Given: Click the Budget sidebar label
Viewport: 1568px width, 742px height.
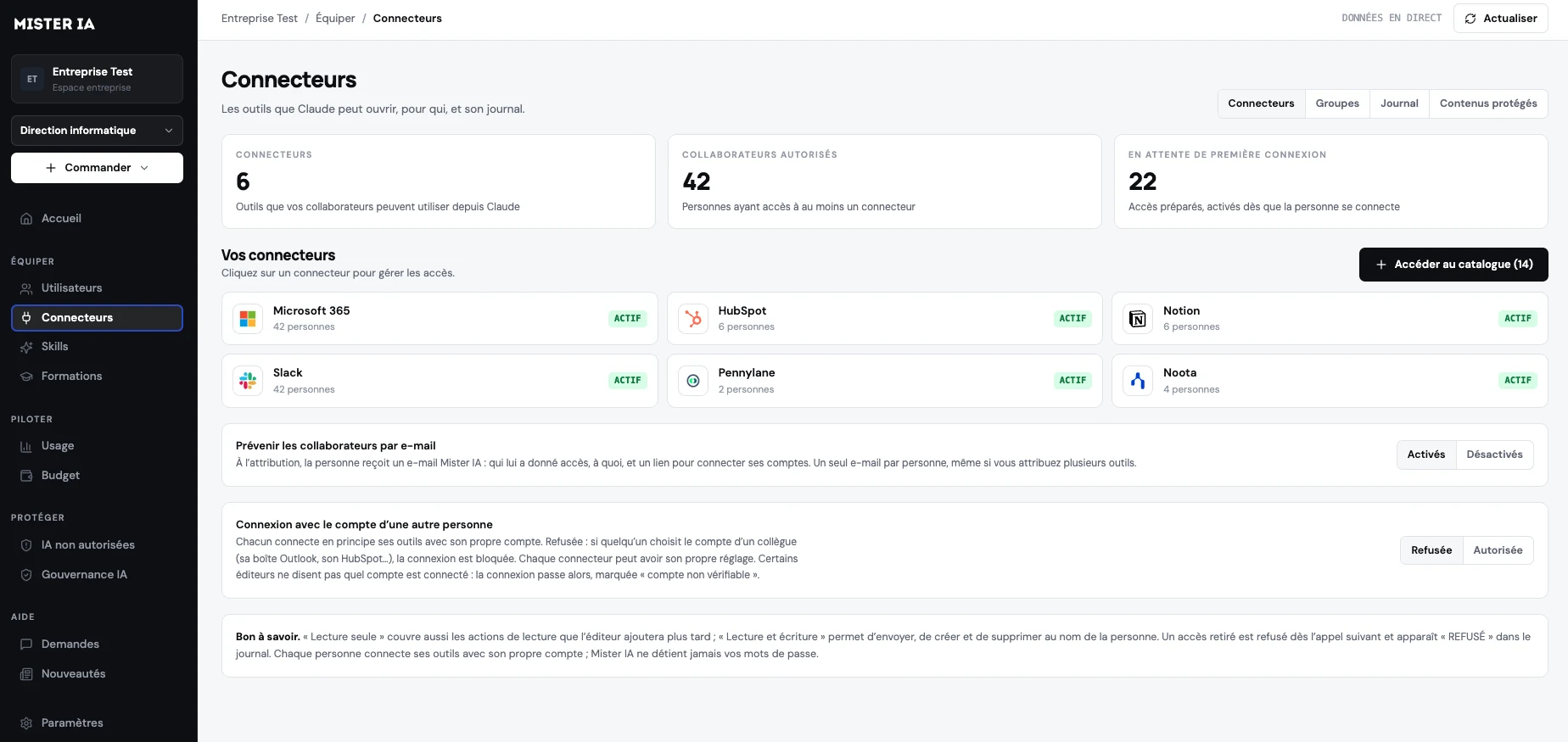Looking at the screenshot, I should [x=61, y=476].
